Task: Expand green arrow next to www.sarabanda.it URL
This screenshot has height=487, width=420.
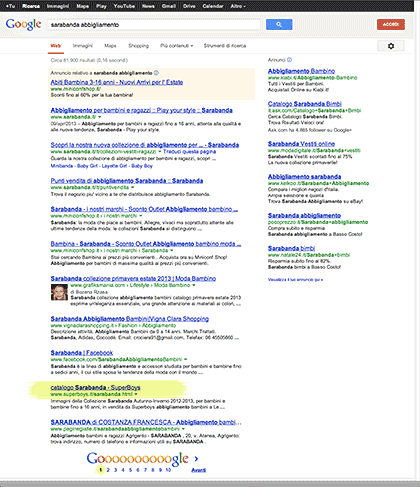Action: click(x=100, y=117)
